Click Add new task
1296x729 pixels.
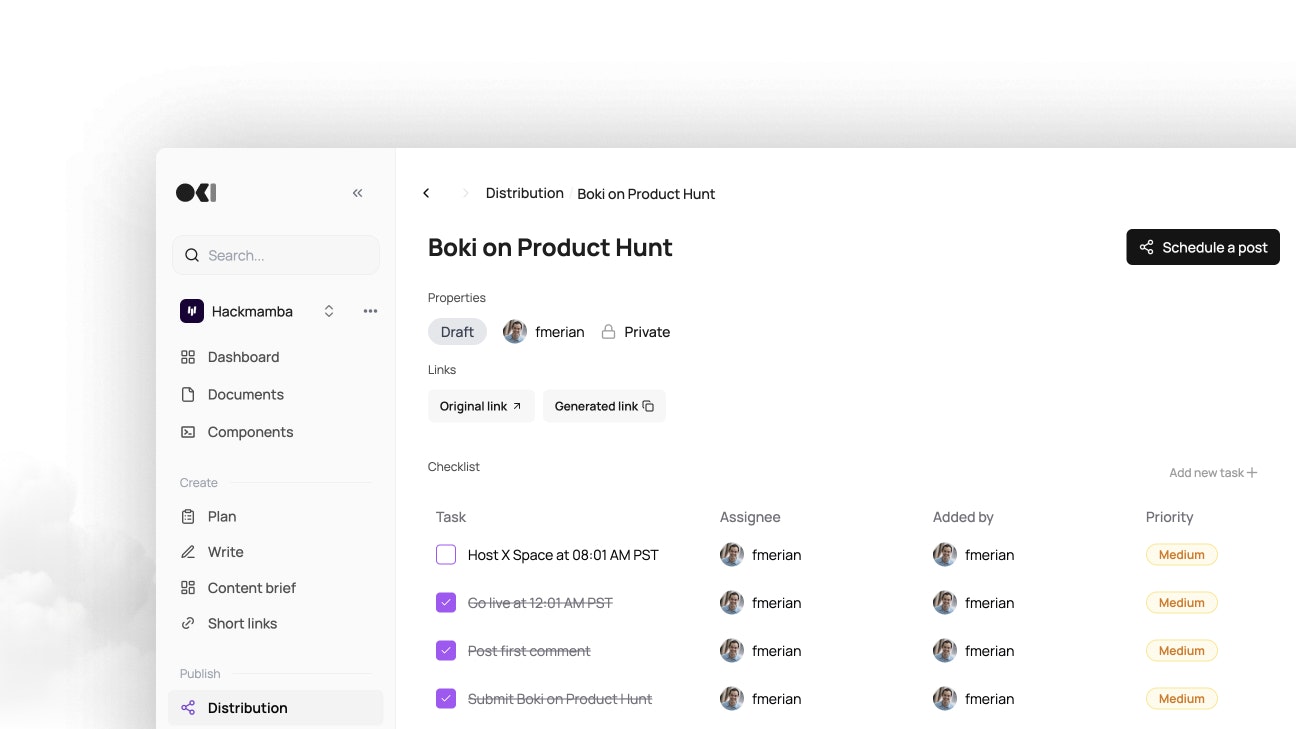tap(1213, 473)
